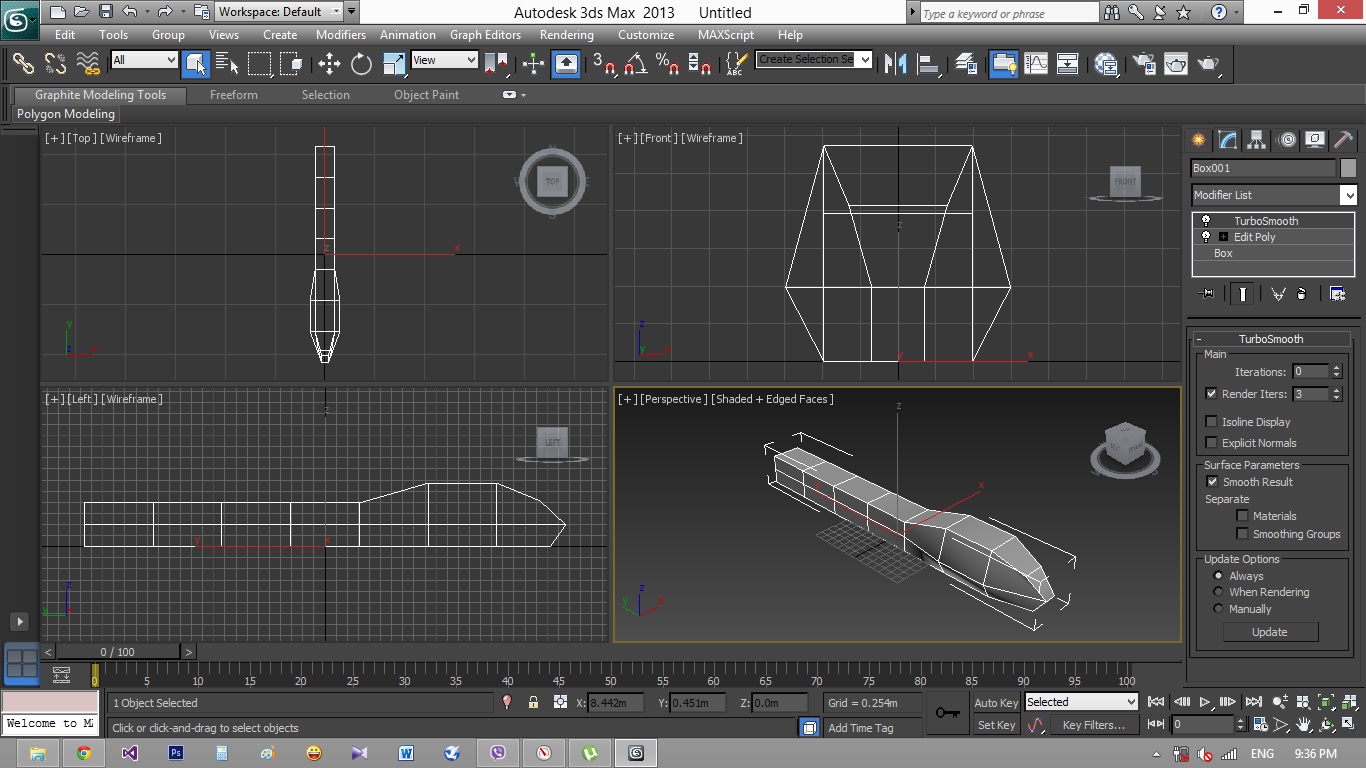Click the Align tool icon

click(928, 64)
